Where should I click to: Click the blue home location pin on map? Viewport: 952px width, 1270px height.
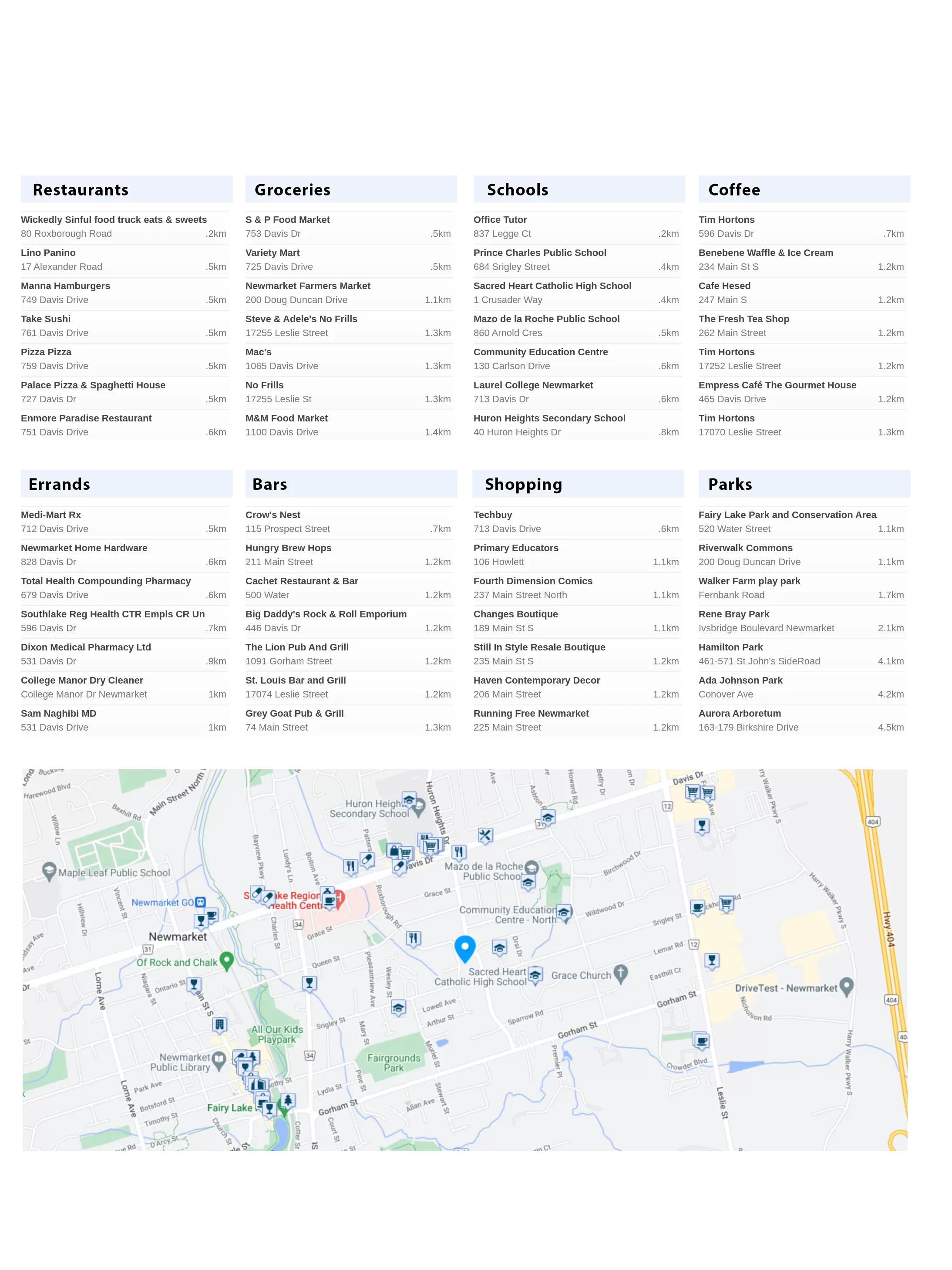464,947
